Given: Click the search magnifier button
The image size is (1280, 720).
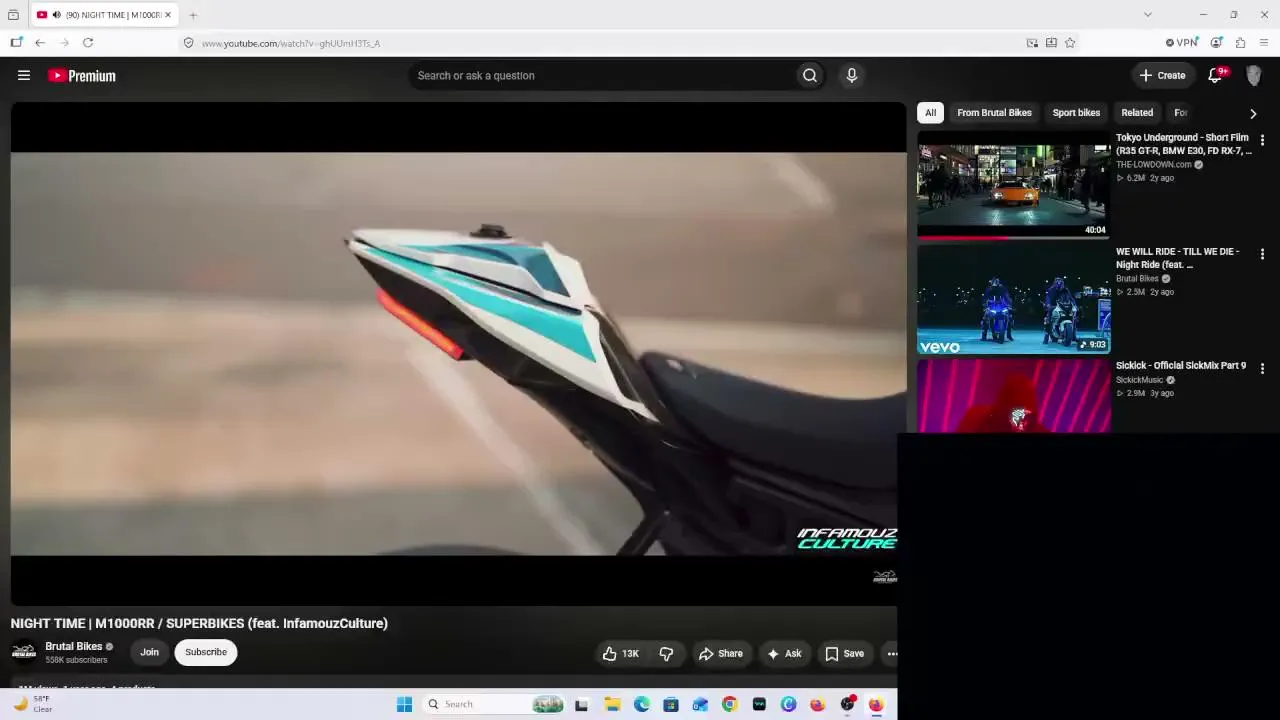Looking at the screenshot, I should click(x=810, y=75).
